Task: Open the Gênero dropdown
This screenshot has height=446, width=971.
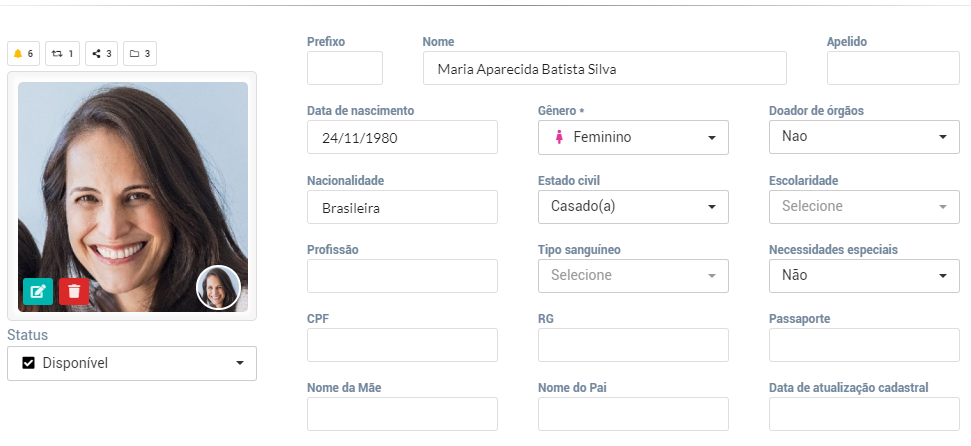Action: click(633, 137)
